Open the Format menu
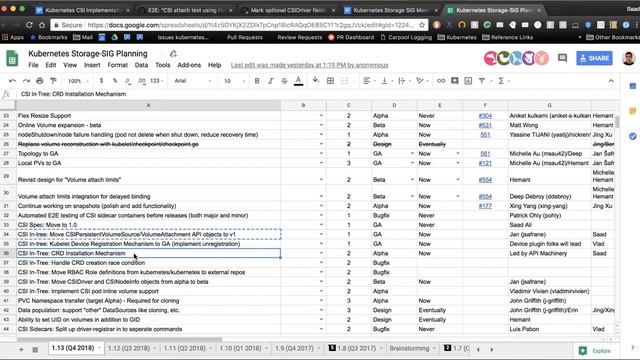Screen dimensions: 640x360 tap(118, 65)
